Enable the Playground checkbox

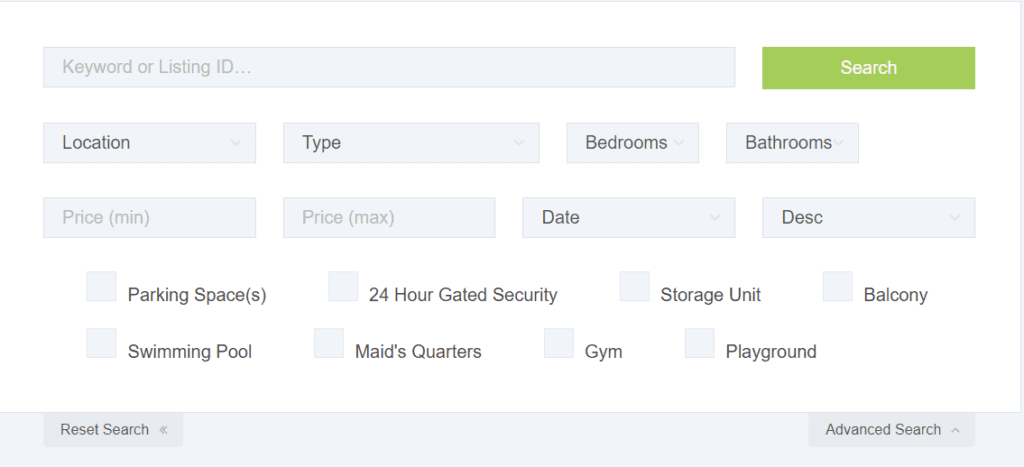[699, 343]
